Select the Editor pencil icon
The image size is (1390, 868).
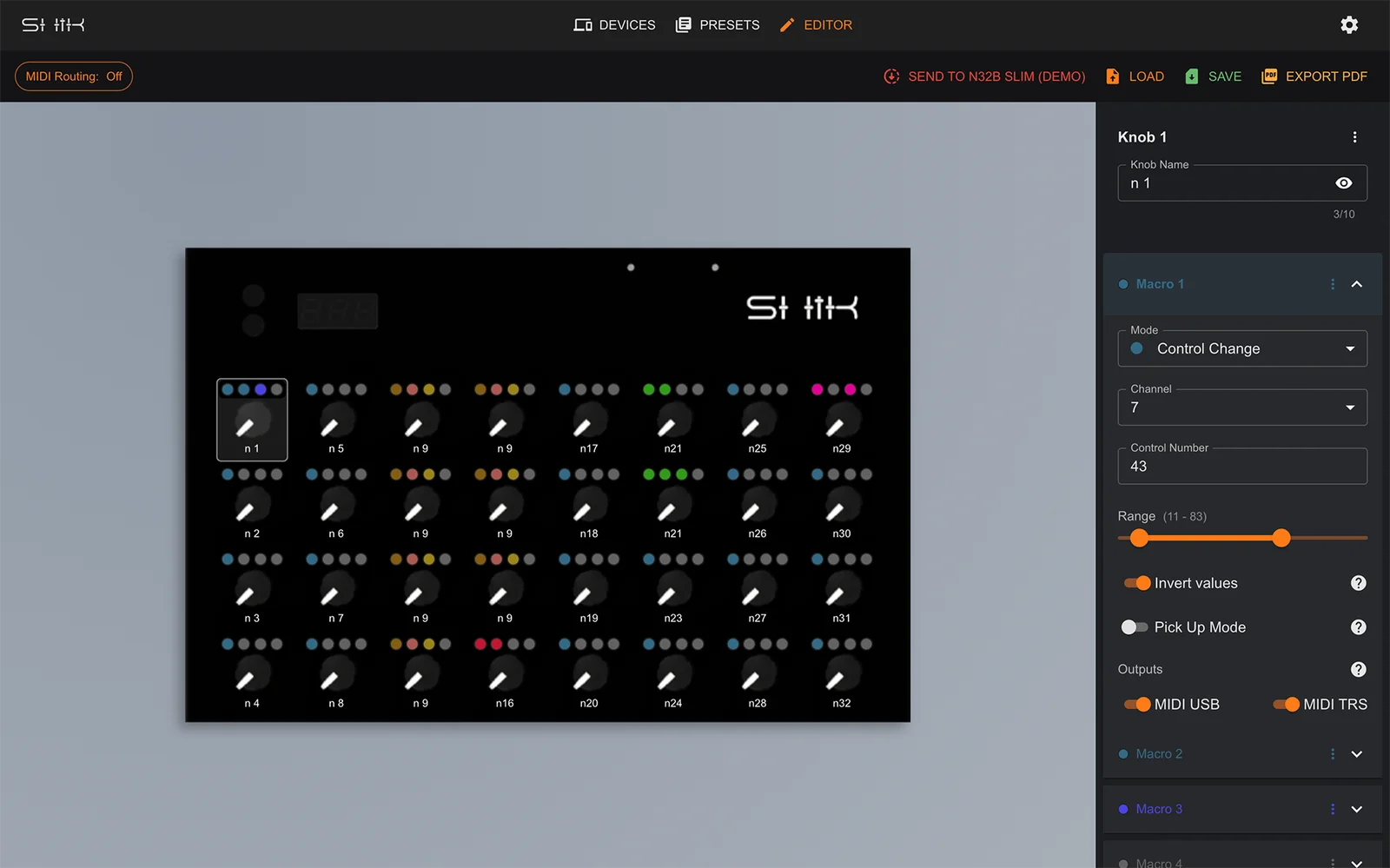787,25
